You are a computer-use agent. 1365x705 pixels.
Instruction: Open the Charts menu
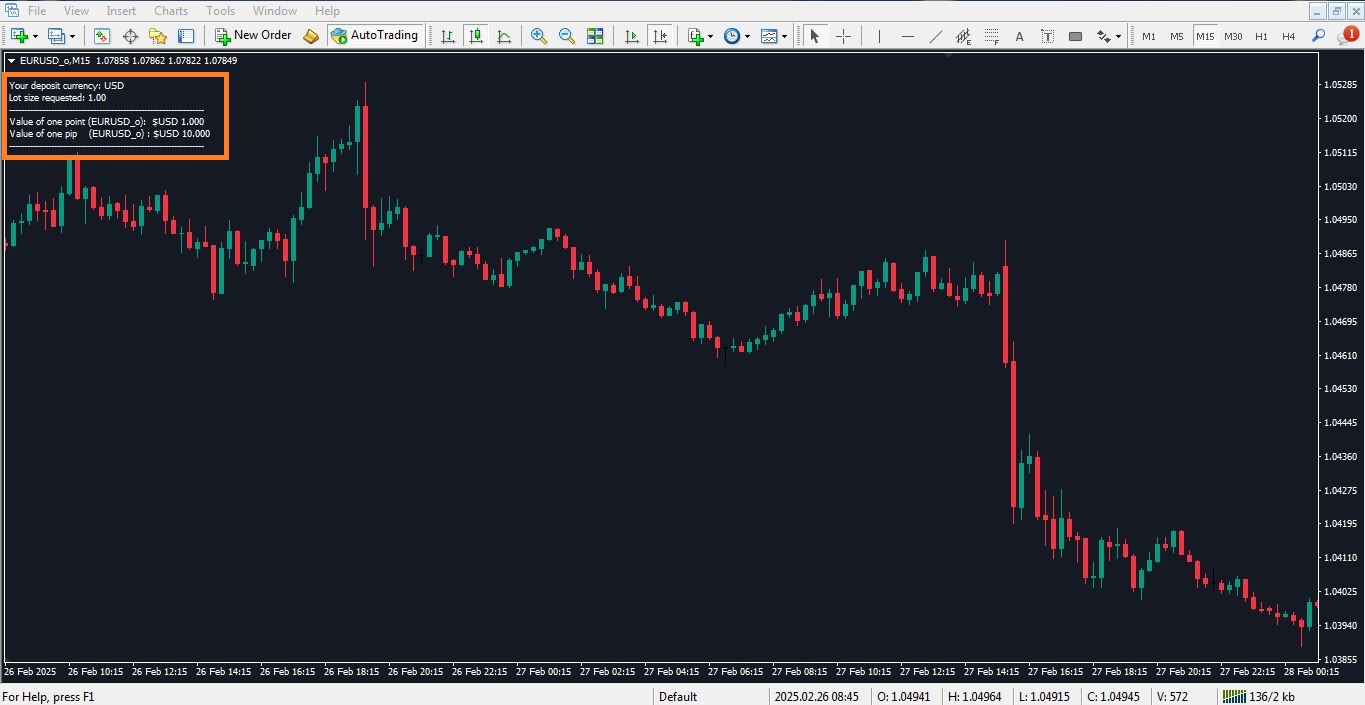pos(170,10)
